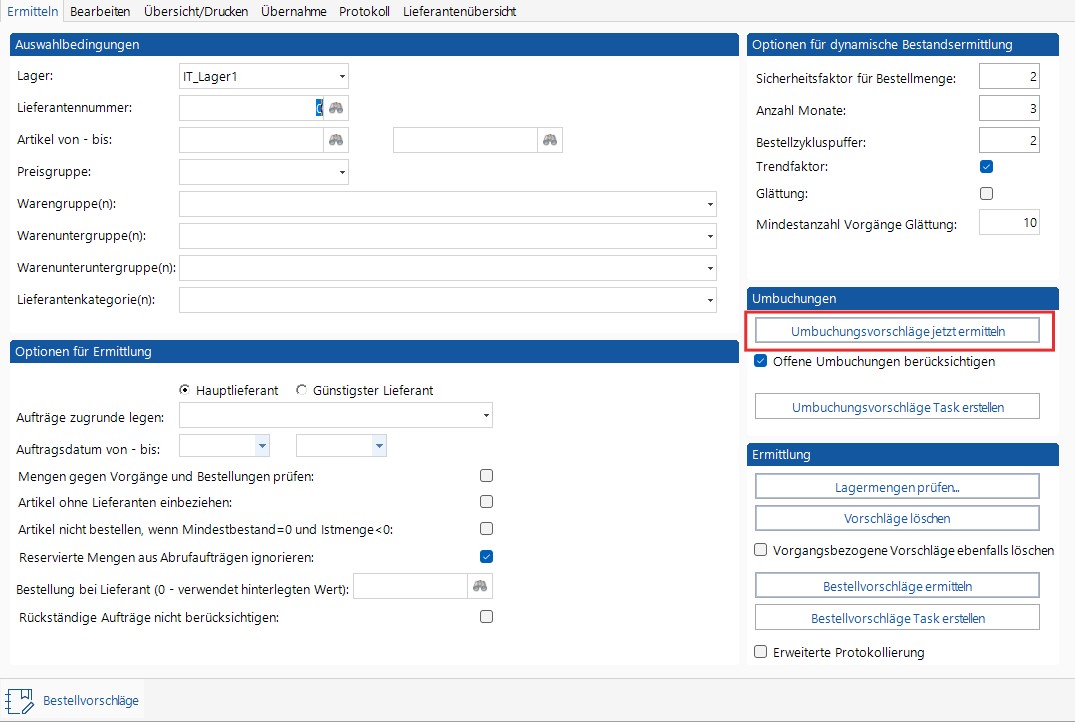This screenshot has width=1075, height=722.
Task: Click binoculars icon for Bestellung bei Lieferant
Action: tap(481, 586)
